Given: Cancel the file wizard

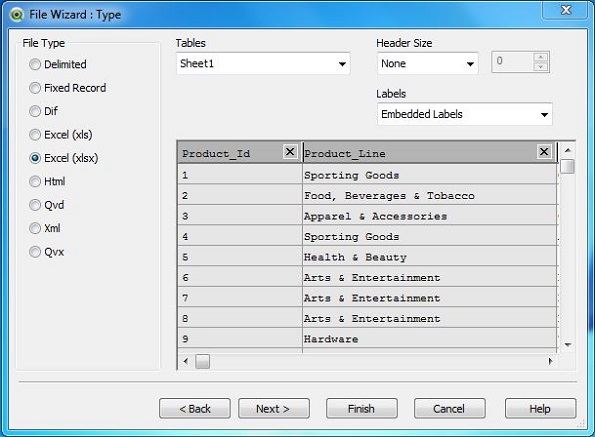Looking at the screenshot, I should (449, 409).
